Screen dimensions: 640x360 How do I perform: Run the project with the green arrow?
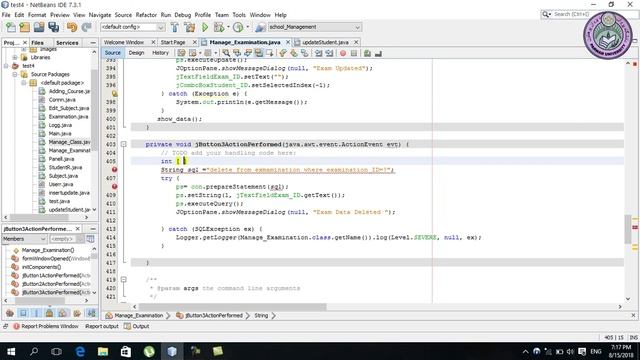[205, 27]
